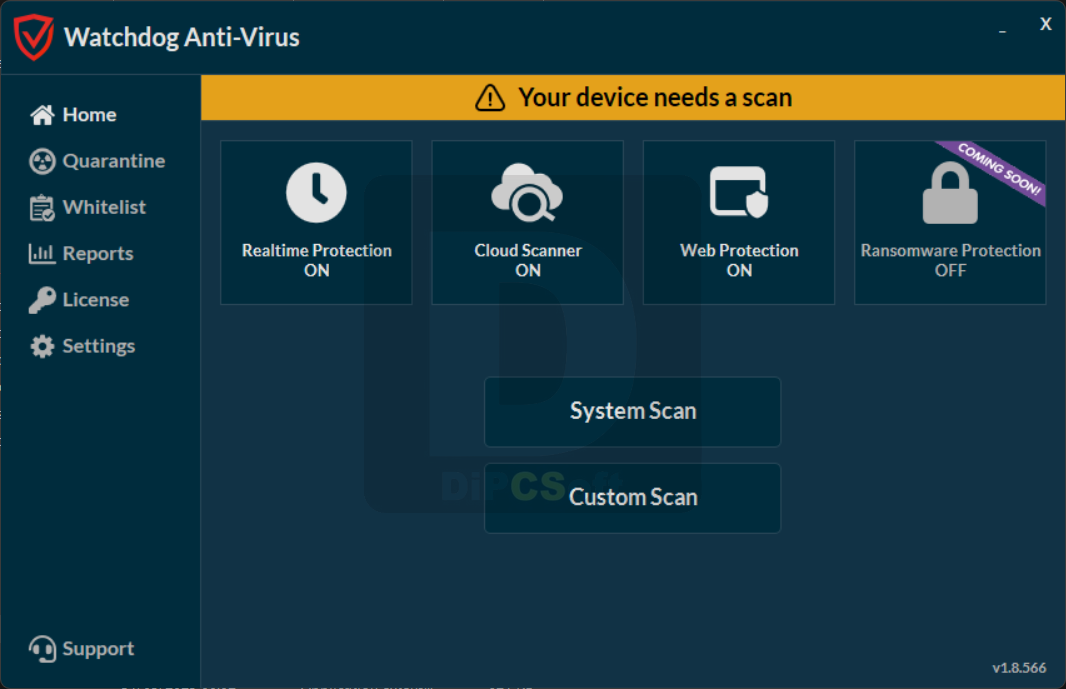Viewport: 1066px width, 689px height.
Task: Click the Reports bar chart icon
Action: tap(41, 254)
